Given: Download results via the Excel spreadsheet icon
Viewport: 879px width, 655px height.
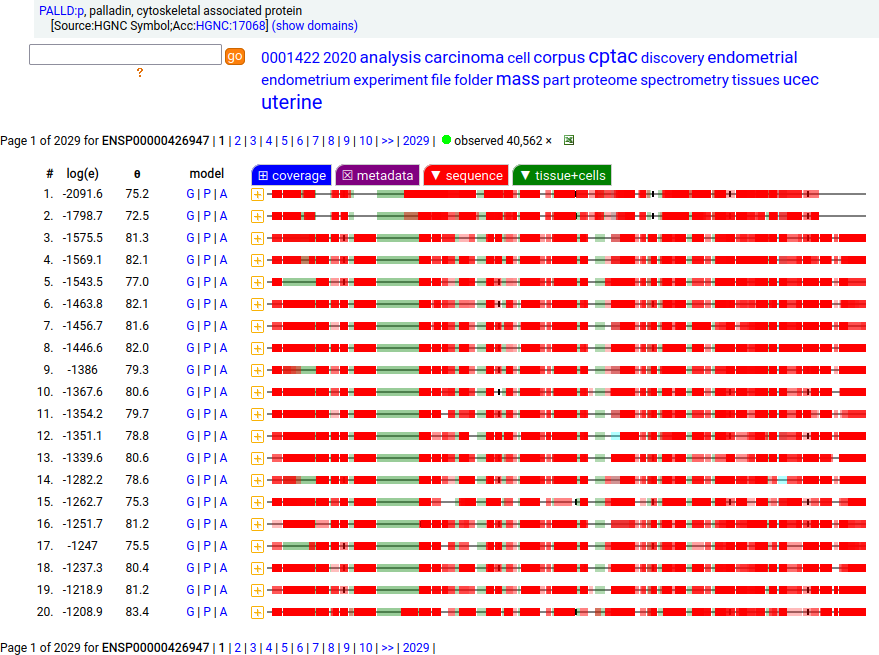Looking at the screenshot, I should point(568,140).
